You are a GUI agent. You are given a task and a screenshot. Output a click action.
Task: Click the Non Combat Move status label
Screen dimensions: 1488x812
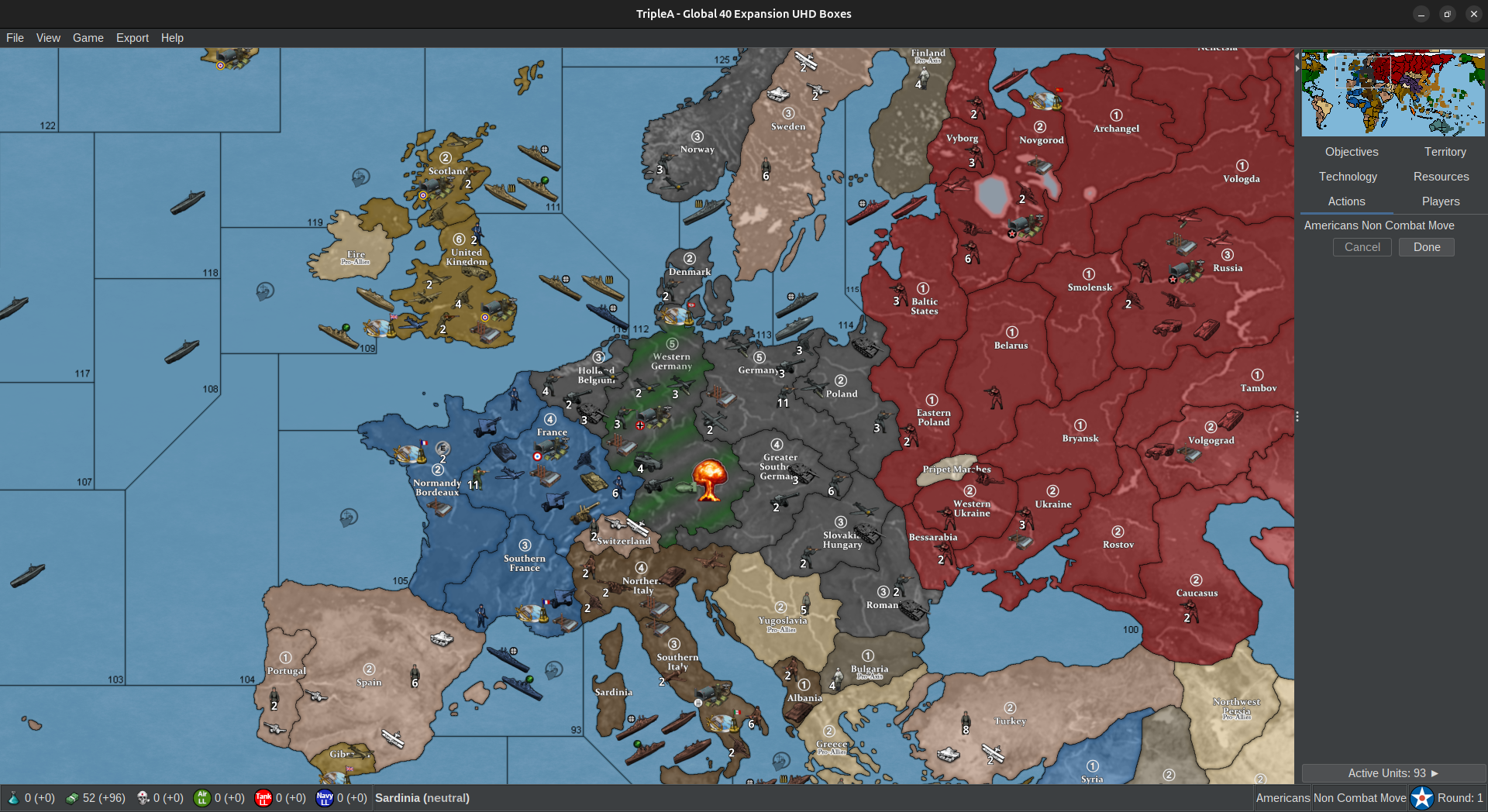(1359, 798)
